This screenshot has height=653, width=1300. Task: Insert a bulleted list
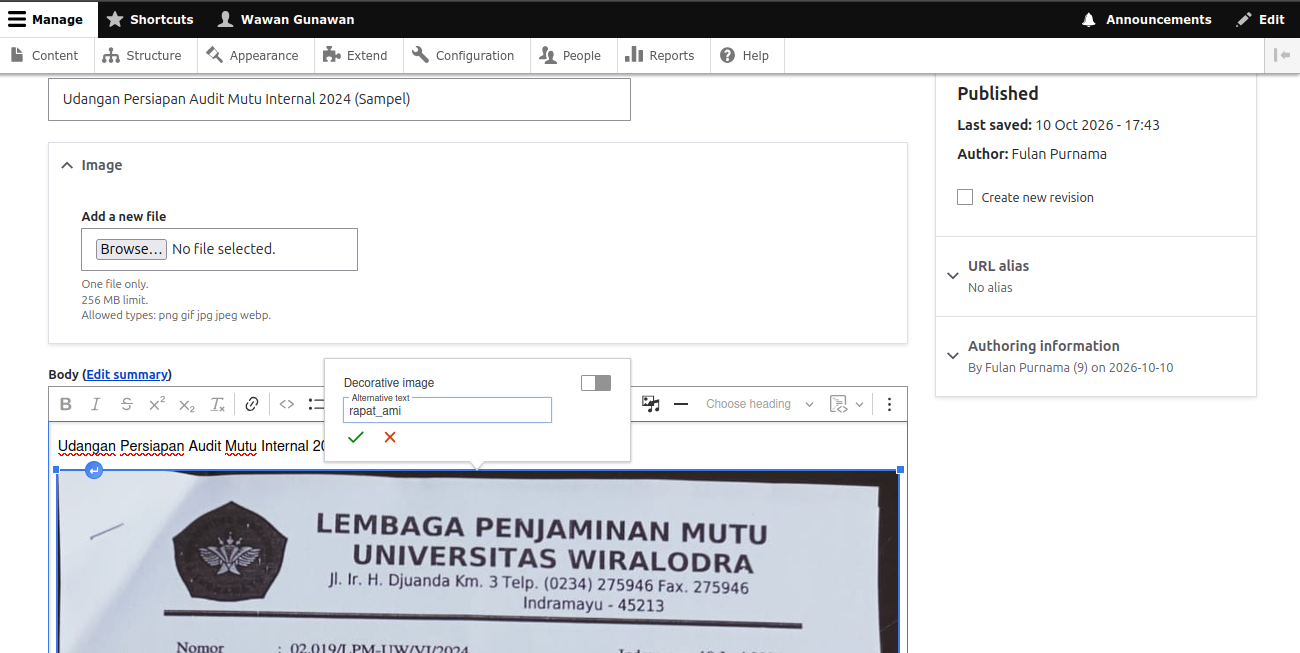click(x=315, y=404)
